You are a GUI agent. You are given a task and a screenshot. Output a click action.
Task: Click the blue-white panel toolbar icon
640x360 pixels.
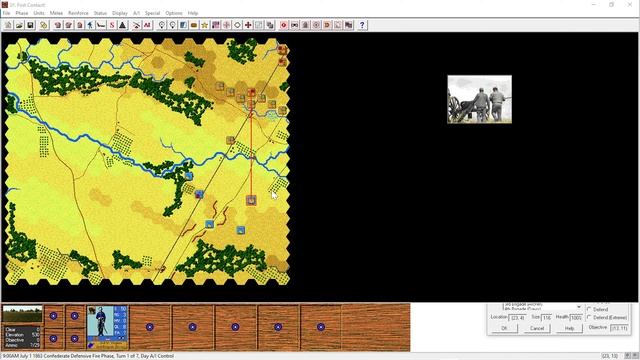coord(183,25)
